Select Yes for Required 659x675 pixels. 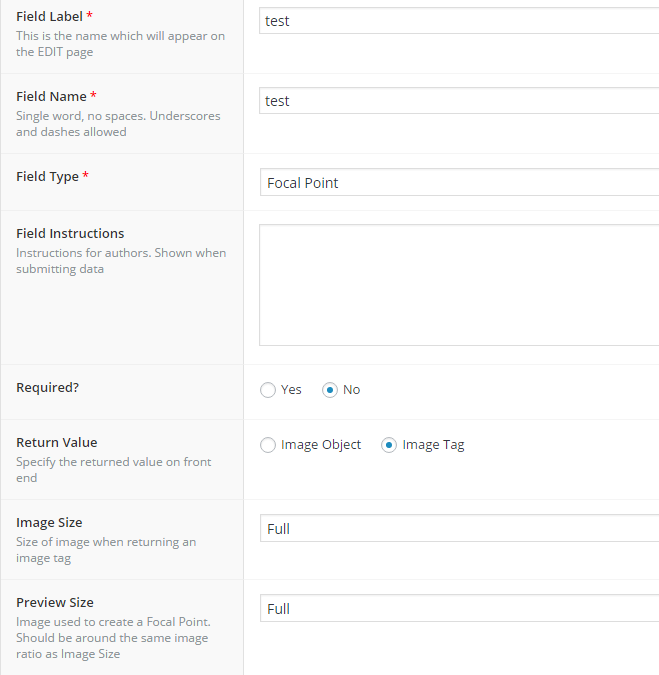pos(268,390)
